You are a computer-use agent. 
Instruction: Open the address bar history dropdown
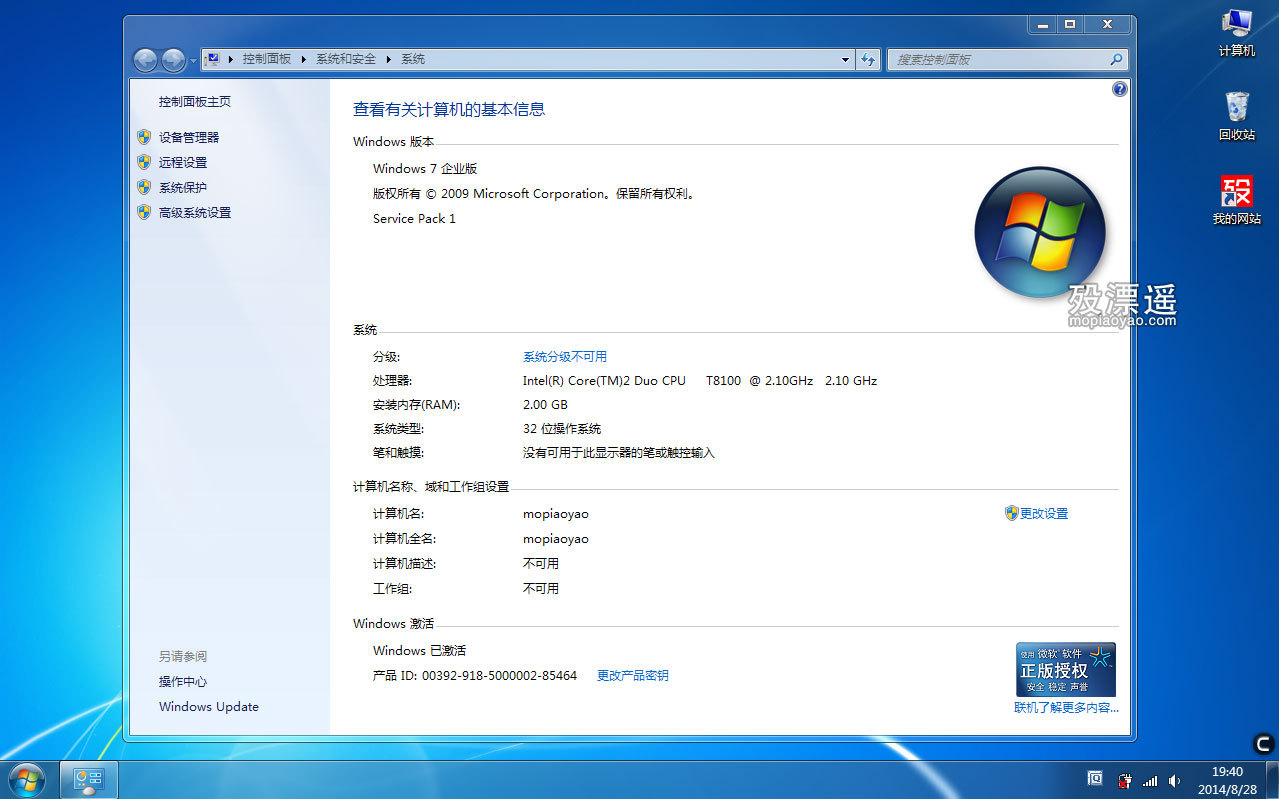click(x=845, y=59)
